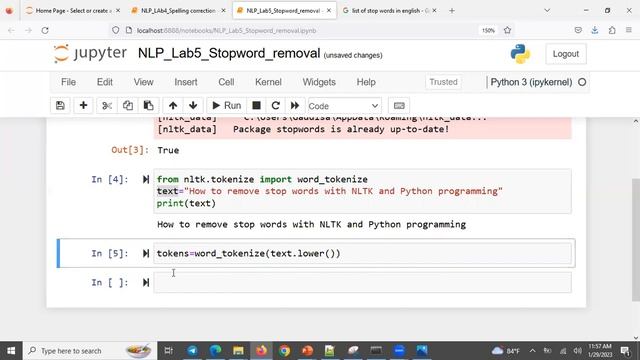Open the Insert menu
640x360 pixels.
[x=186, y=82]
